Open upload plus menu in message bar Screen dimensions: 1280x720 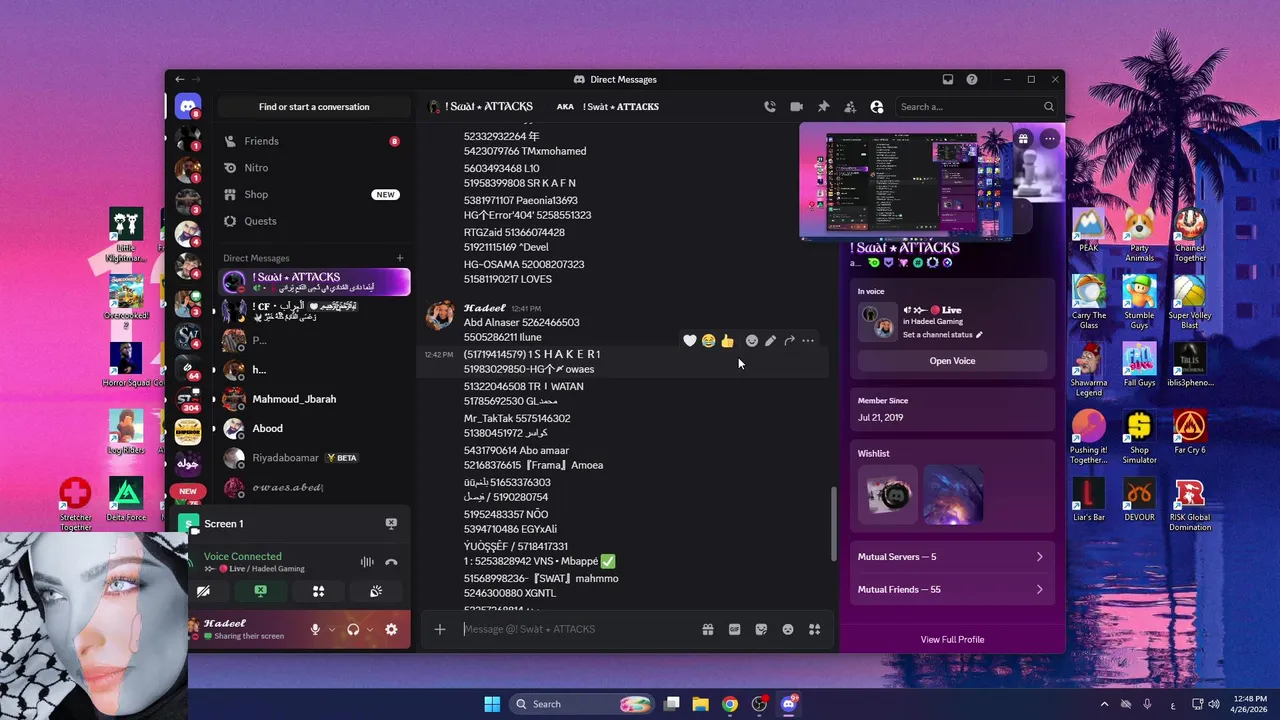tap(439, 629)
